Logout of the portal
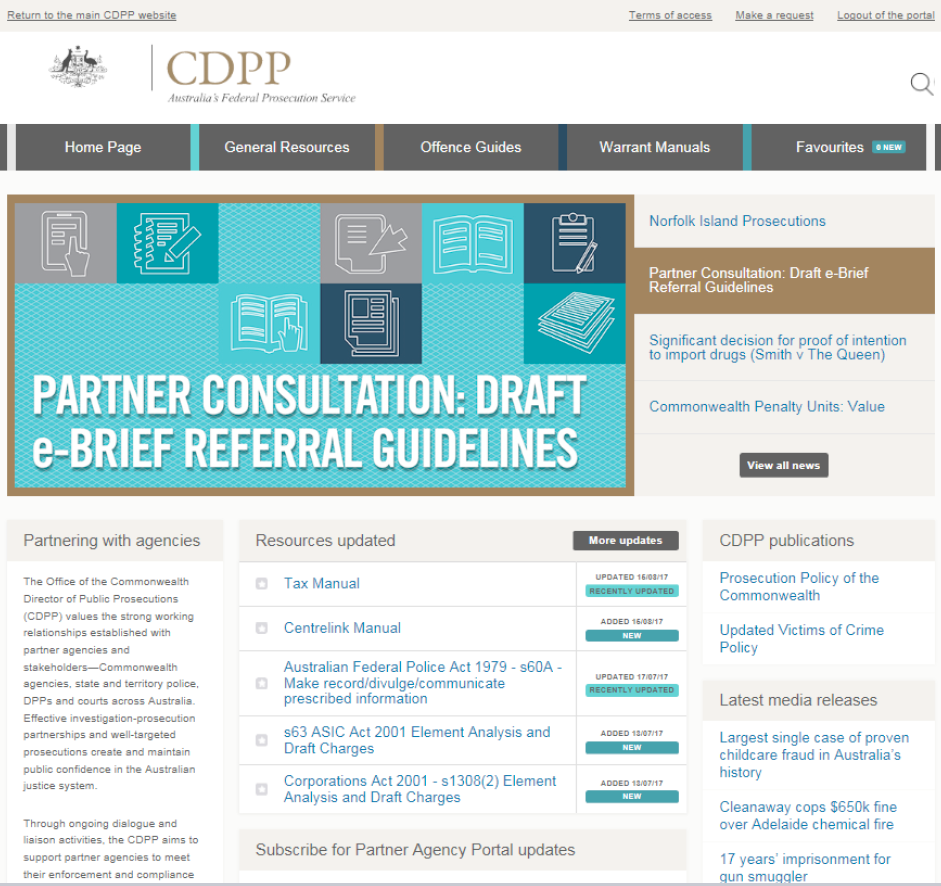 [886, 15]
